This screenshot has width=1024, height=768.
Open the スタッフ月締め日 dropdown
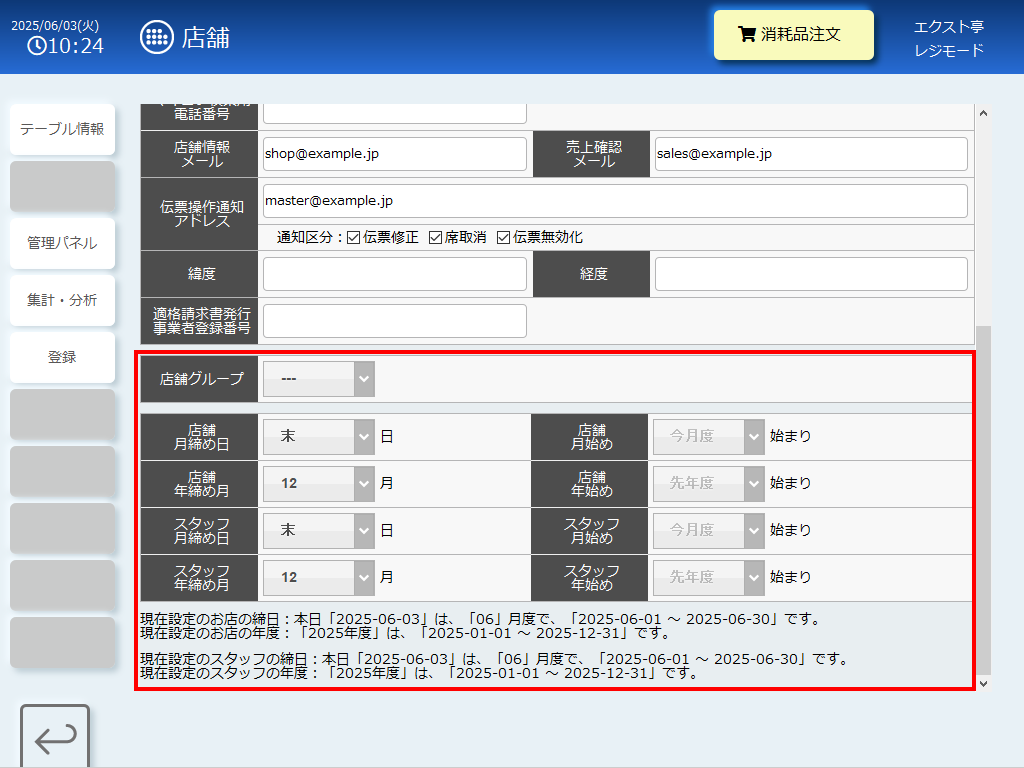click(319, 530)
